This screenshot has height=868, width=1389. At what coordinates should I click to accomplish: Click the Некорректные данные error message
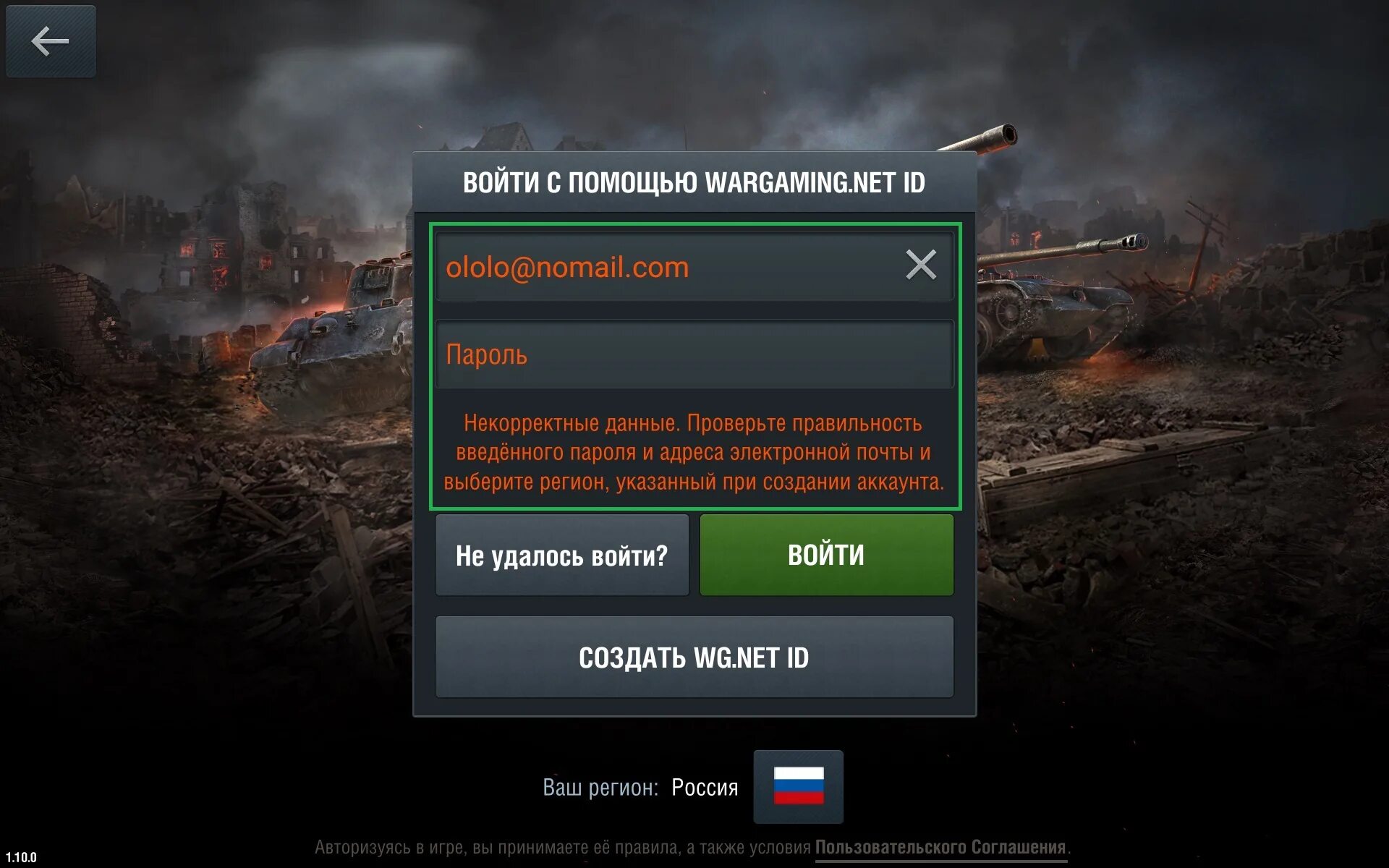(x=694, y=452)
